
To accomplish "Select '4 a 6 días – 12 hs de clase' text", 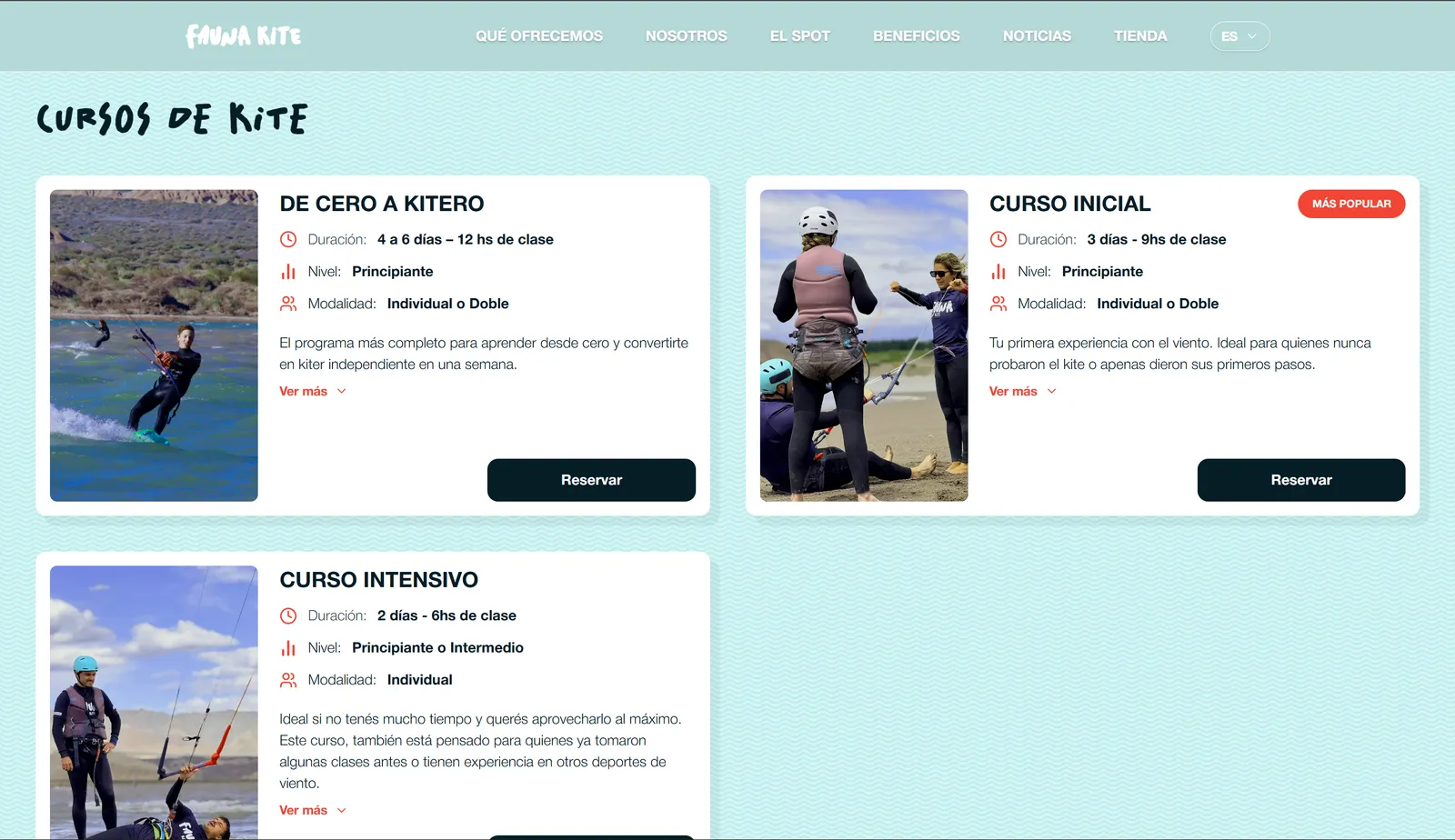I will click(x=466, y=239).
